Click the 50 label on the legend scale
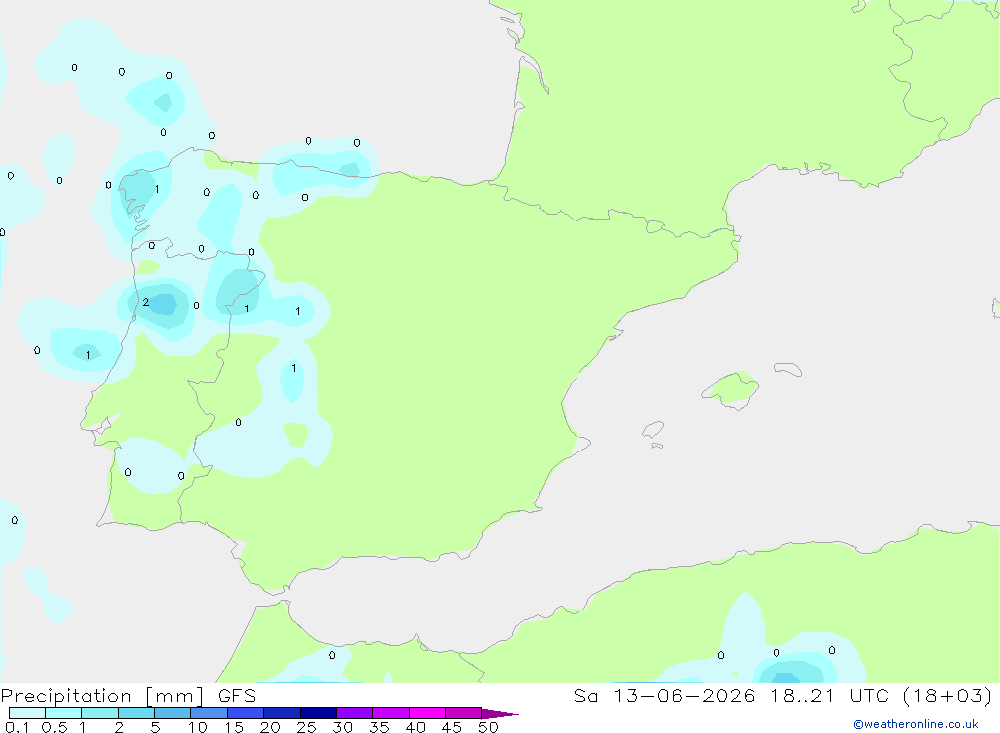 point(488,727)
